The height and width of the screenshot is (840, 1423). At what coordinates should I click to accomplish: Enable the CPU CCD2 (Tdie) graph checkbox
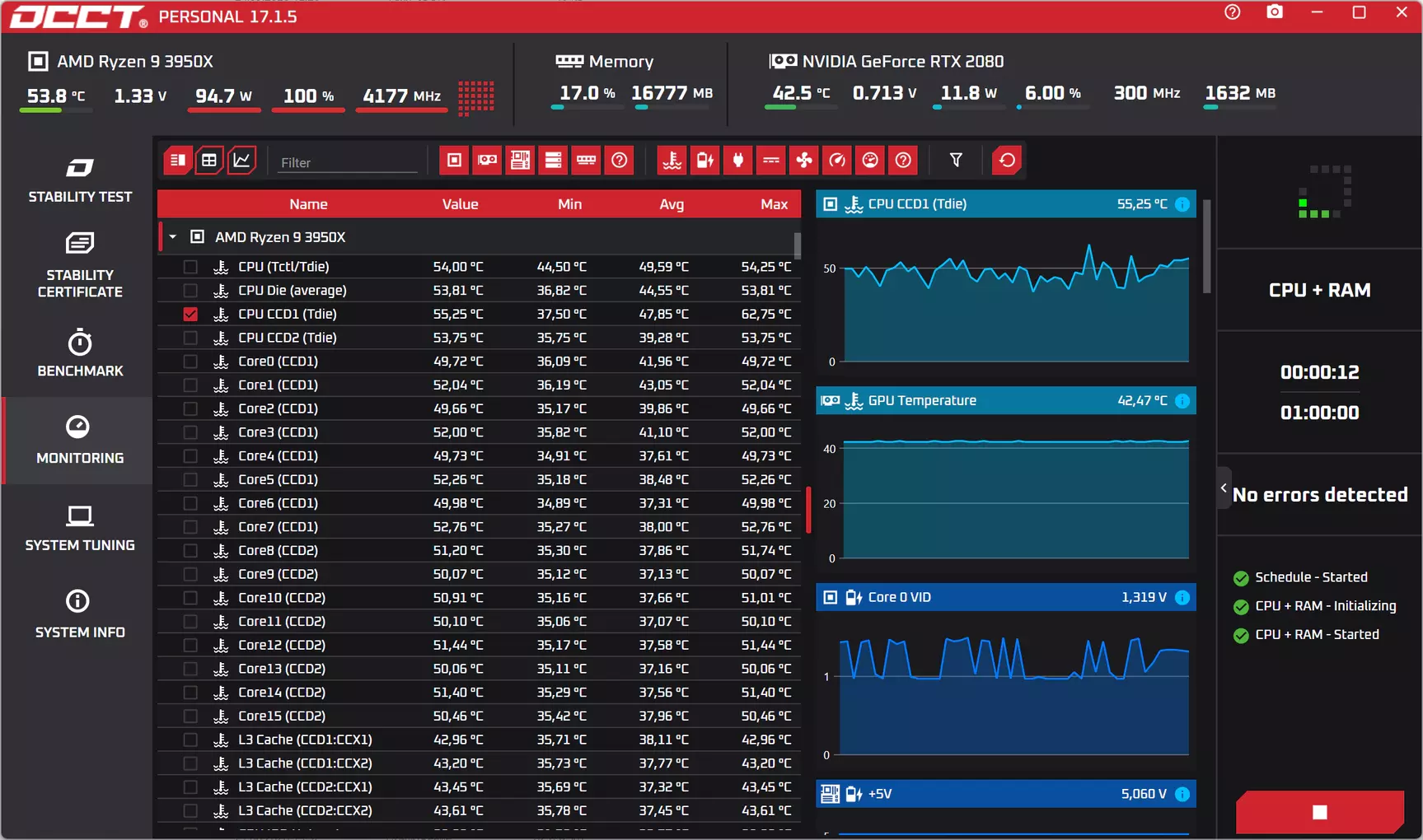coord(190,338)
